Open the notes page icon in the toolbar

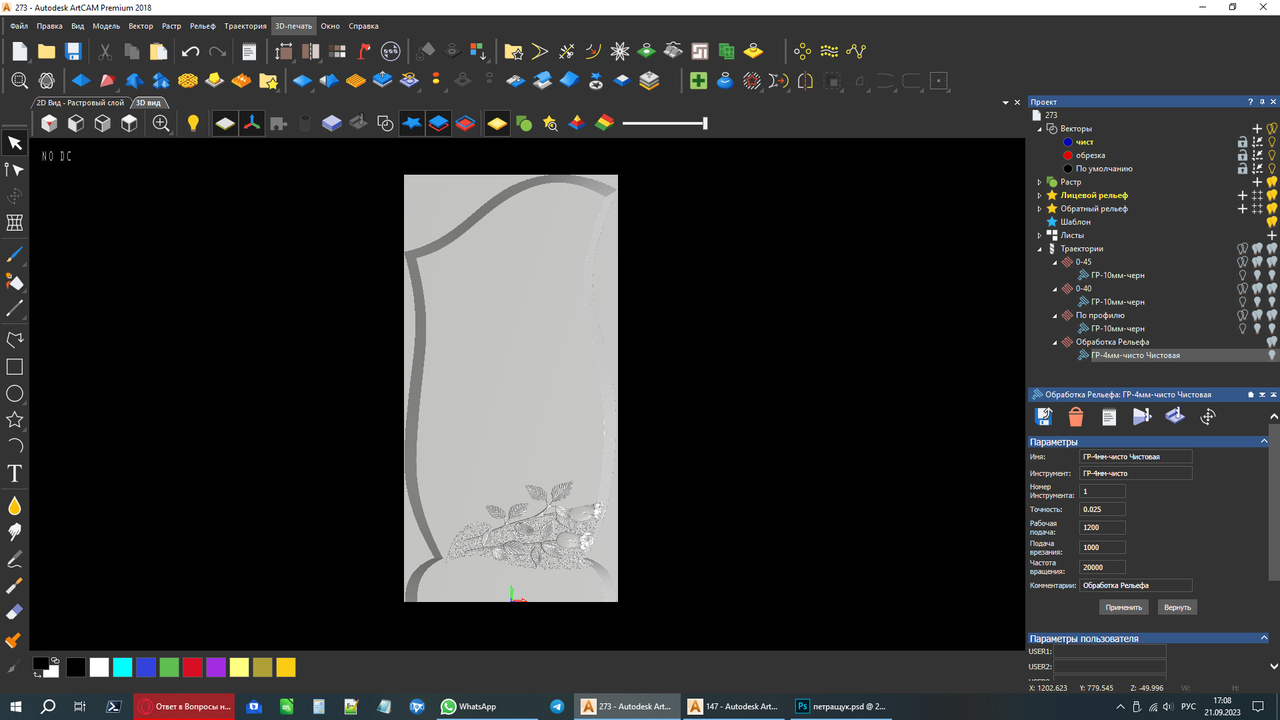tap(249, 51)
